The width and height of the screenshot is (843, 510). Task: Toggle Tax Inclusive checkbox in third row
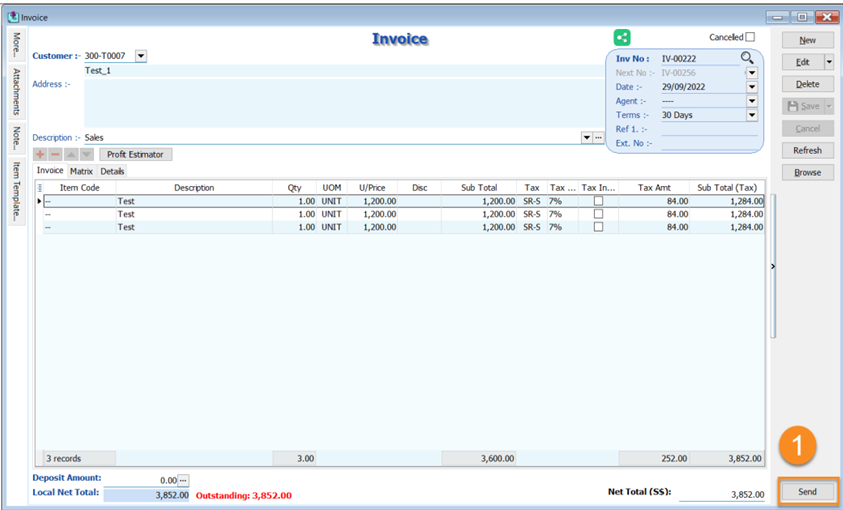pos(598,227)
